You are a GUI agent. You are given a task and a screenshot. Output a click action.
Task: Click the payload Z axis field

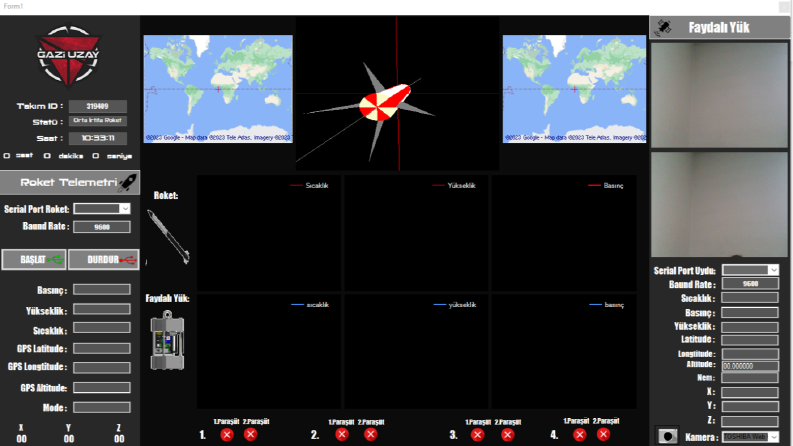pos(750,421)
